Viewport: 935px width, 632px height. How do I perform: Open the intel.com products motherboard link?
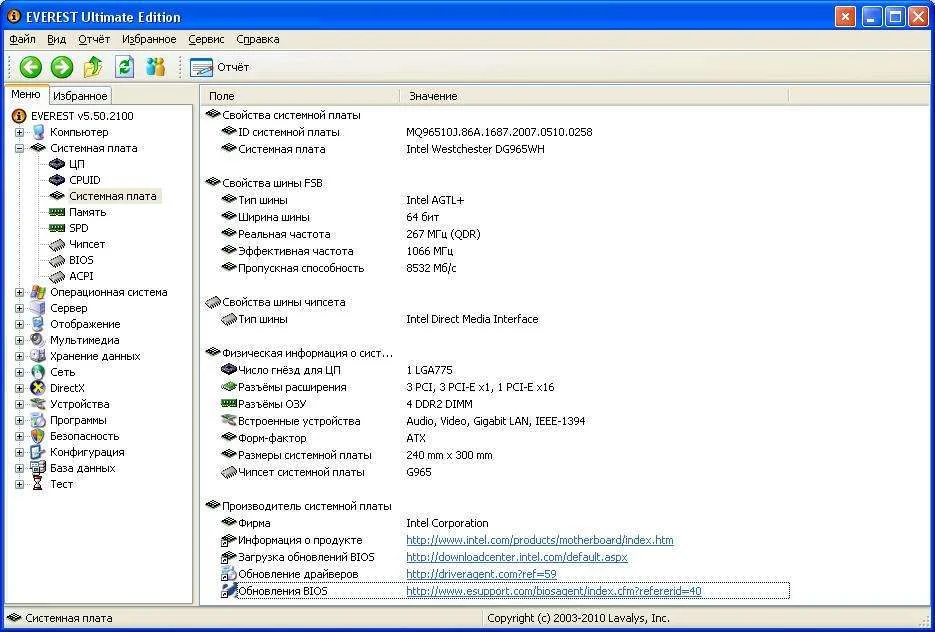coord(540,540)
